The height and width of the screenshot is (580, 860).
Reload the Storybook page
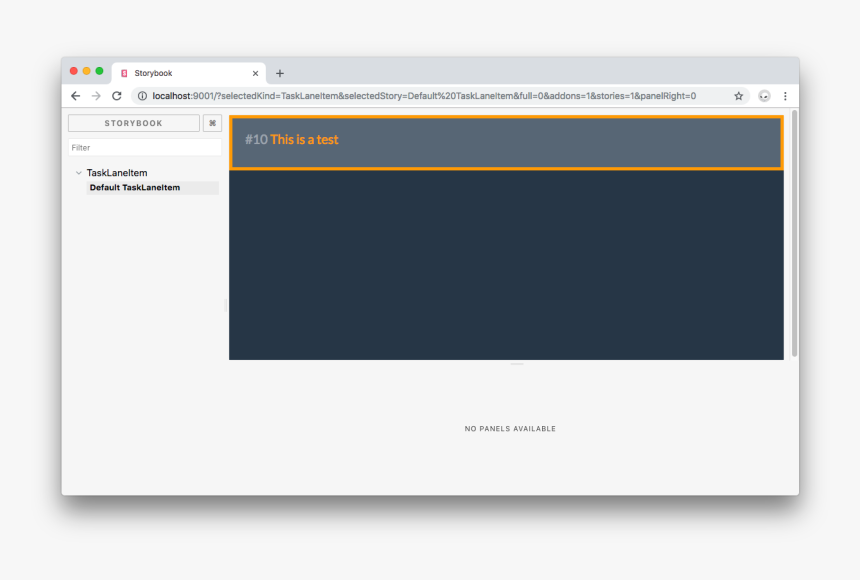coord(117,96)
